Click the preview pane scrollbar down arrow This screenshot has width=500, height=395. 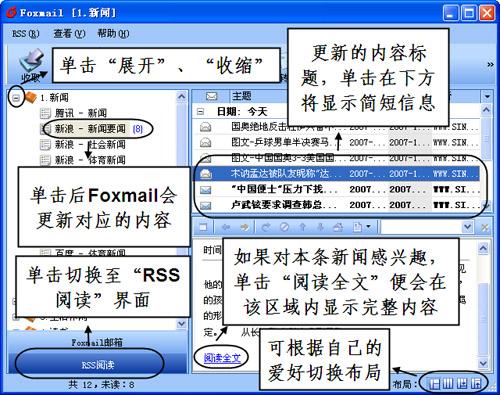483,363
